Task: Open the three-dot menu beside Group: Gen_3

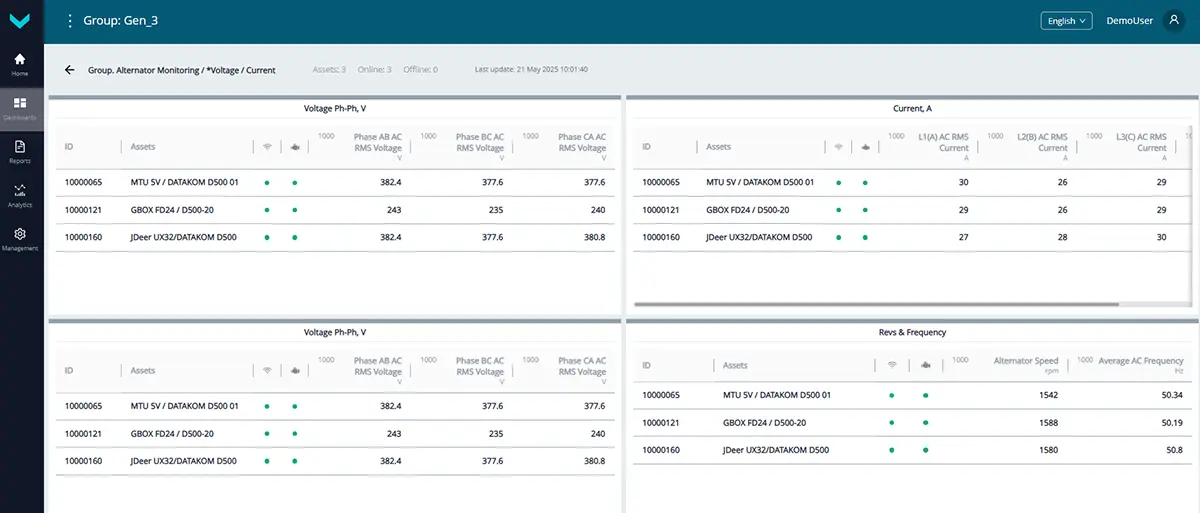Action: pos(69,21)
